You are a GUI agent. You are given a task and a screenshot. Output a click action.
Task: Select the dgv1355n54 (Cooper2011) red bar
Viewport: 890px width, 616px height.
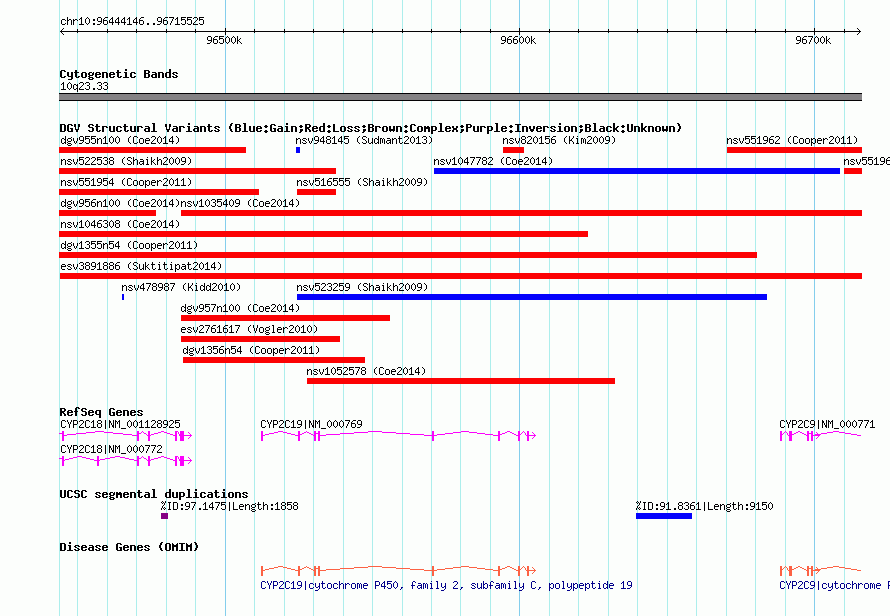pyautogui.click(x=408, y=255)
